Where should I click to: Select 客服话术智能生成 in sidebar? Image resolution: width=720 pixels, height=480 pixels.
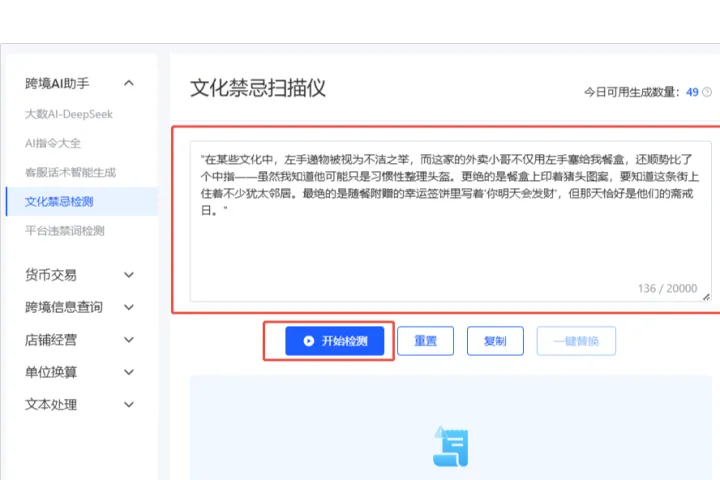tap(70, 172)
